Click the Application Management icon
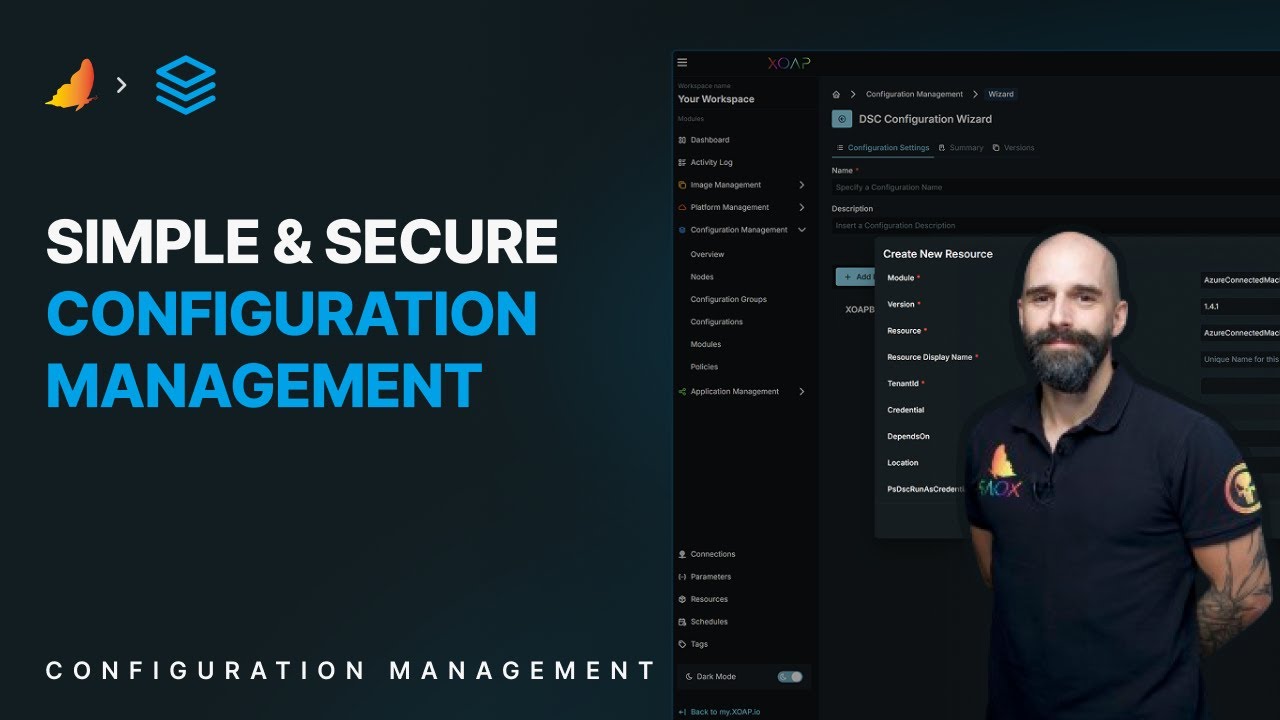This screenshot has height=720, width=1280. (x=682, y=392)
